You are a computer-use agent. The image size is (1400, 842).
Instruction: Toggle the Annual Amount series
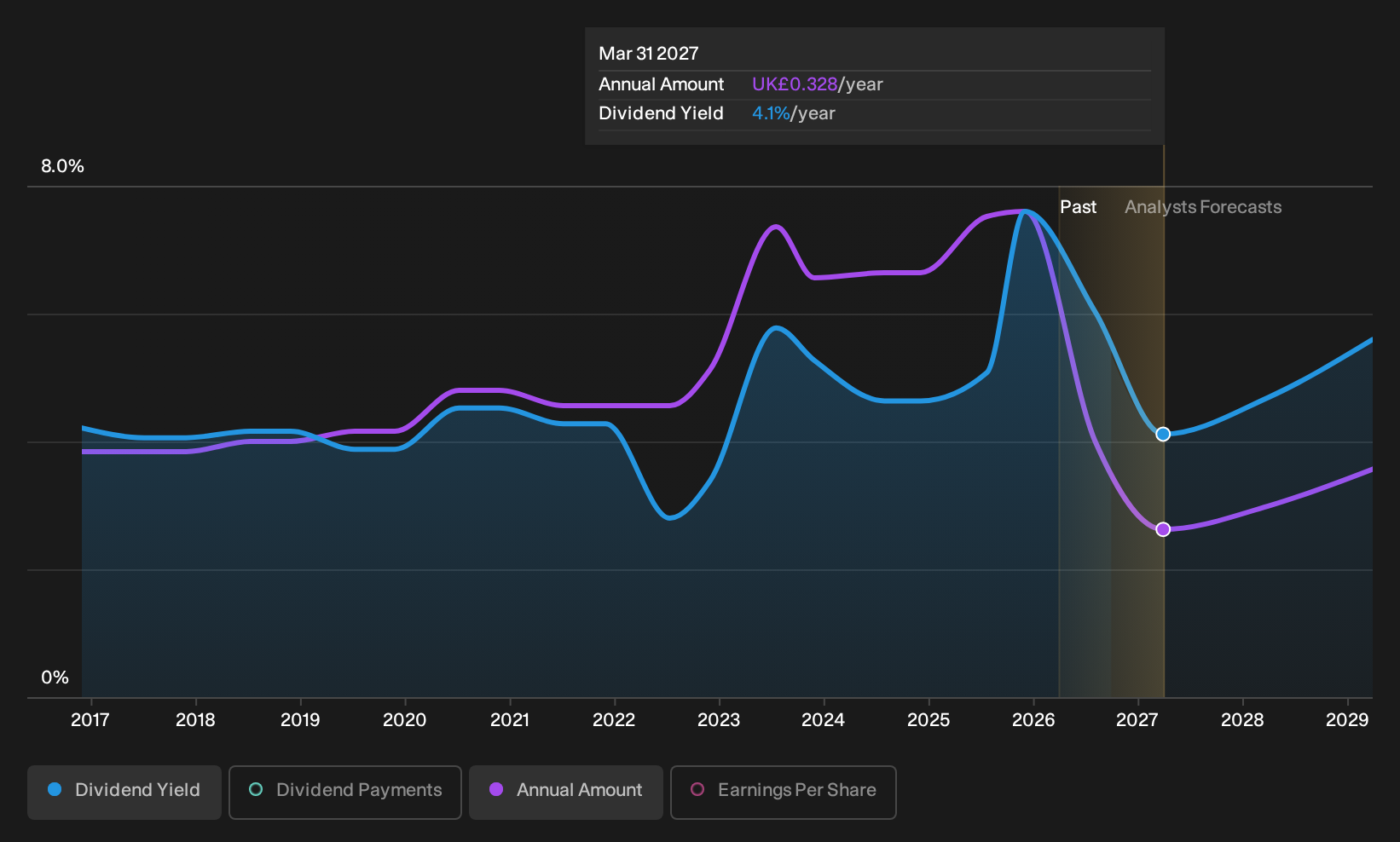tap(566, 793)
